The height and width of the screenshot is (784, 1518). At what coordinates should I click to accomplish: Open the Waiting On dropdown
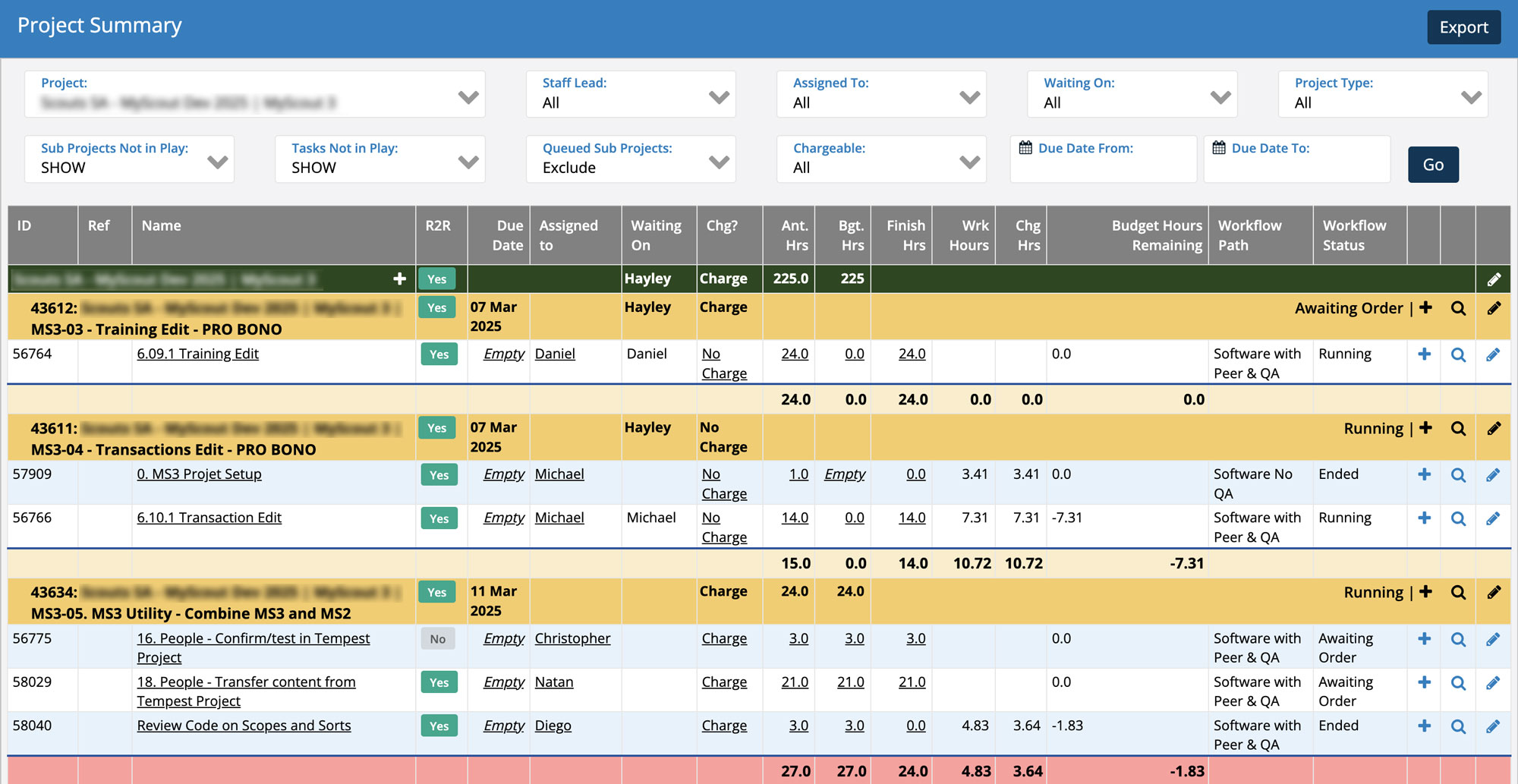[x=1132, y=94]
